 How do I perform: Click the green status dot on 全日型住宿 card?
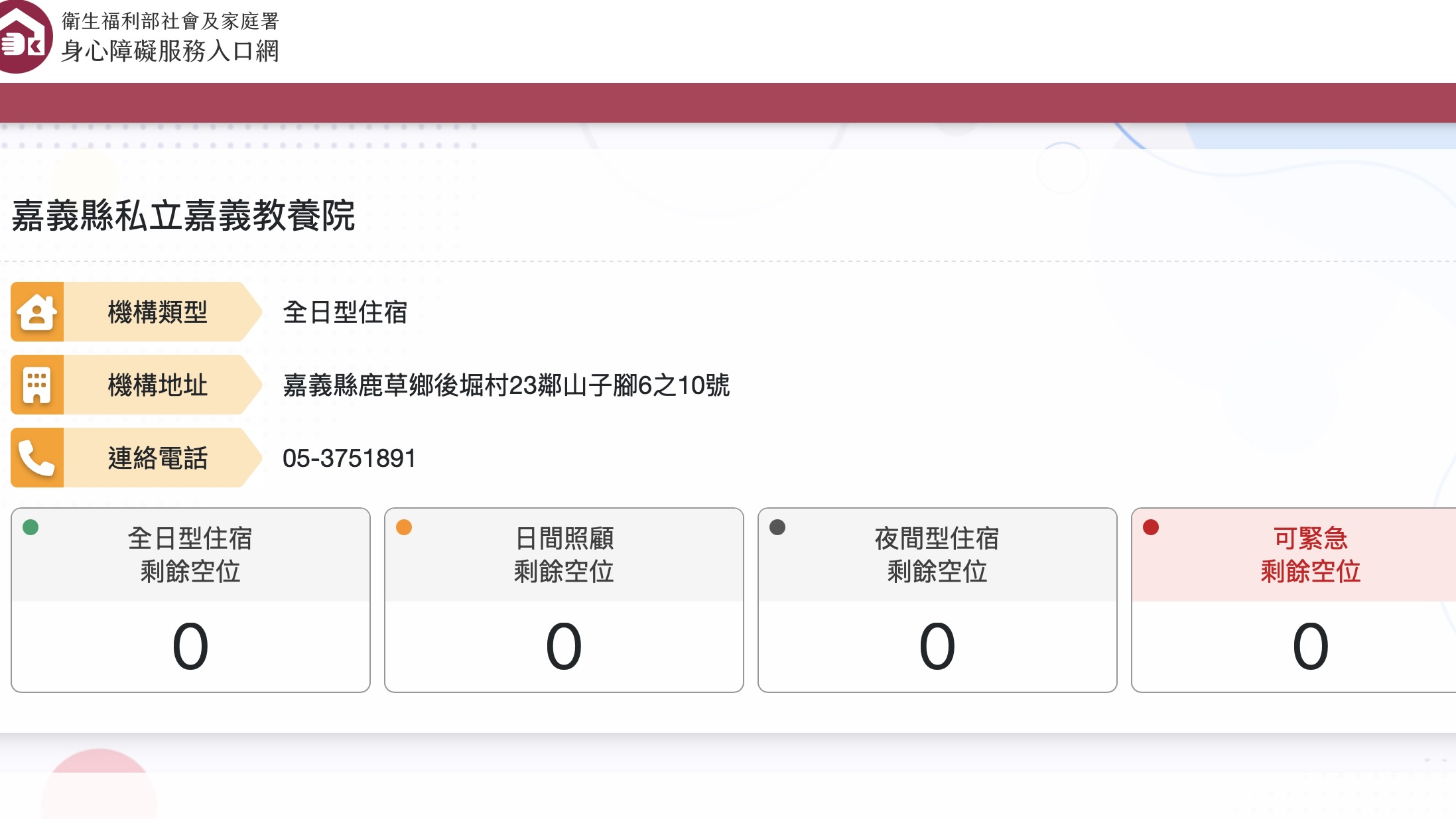(x=29, y=528)
